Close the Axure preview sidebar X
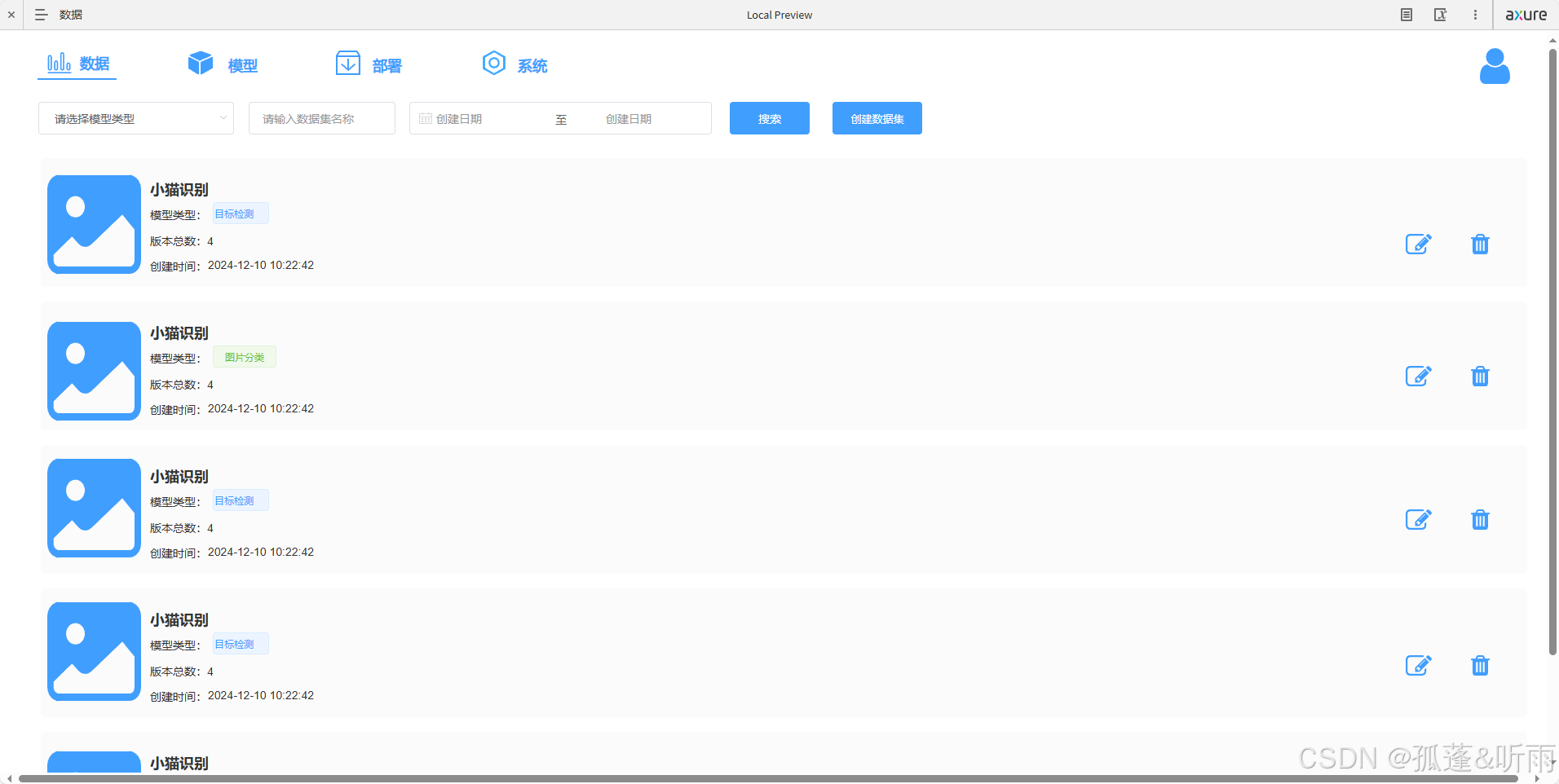The image size is (1559, 784). click(11, 15)
